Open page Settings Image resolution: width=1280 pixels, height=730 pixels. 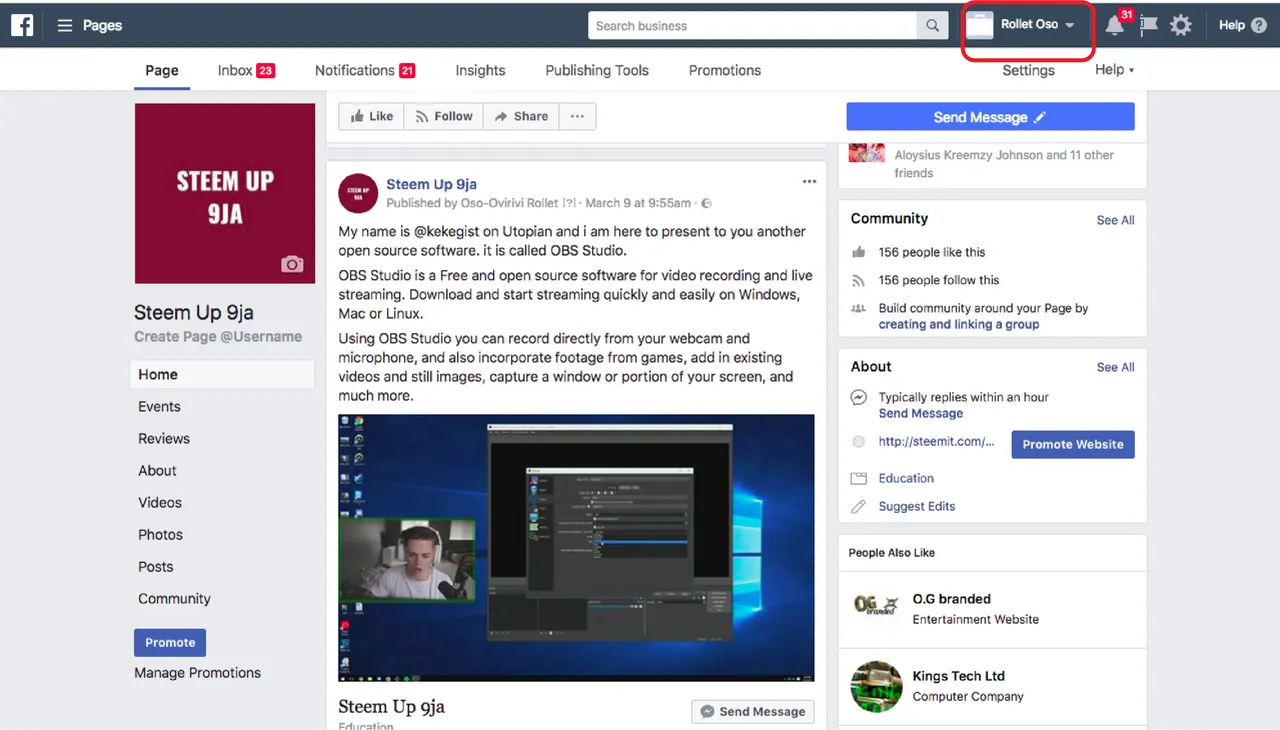1028,70
